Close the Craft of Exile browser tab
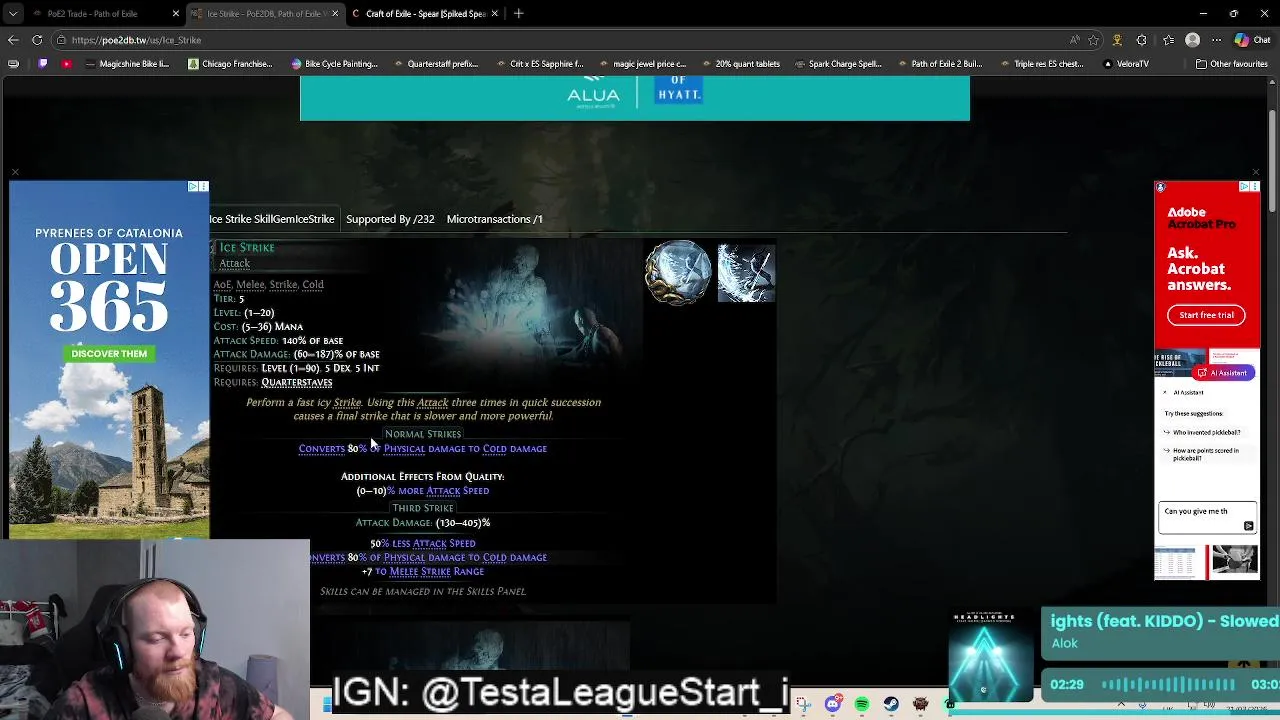1280x720 pixels. tap(495, 14)
